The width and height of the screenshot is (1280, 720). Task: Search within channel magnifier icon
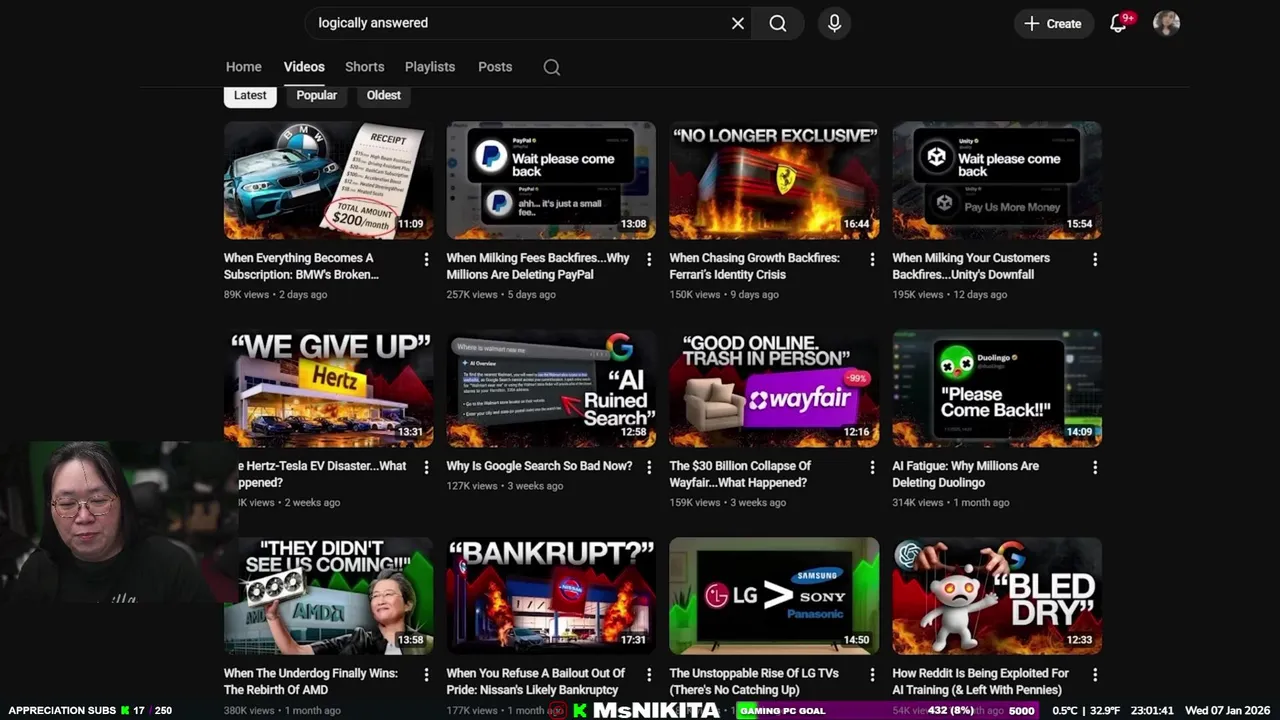coord(552,67)
